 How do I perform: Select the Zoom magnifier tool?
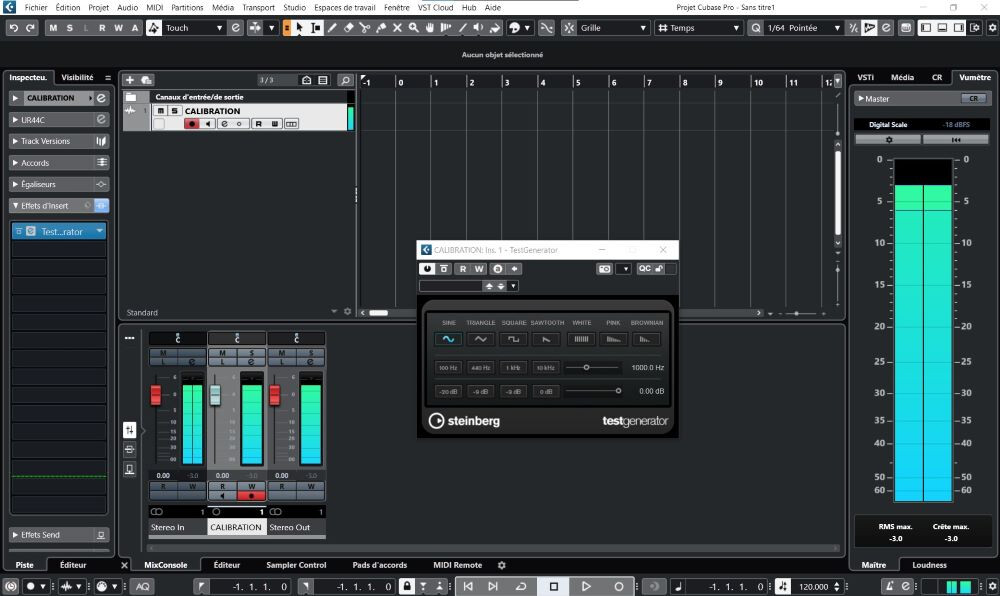[x=413, y=28]
